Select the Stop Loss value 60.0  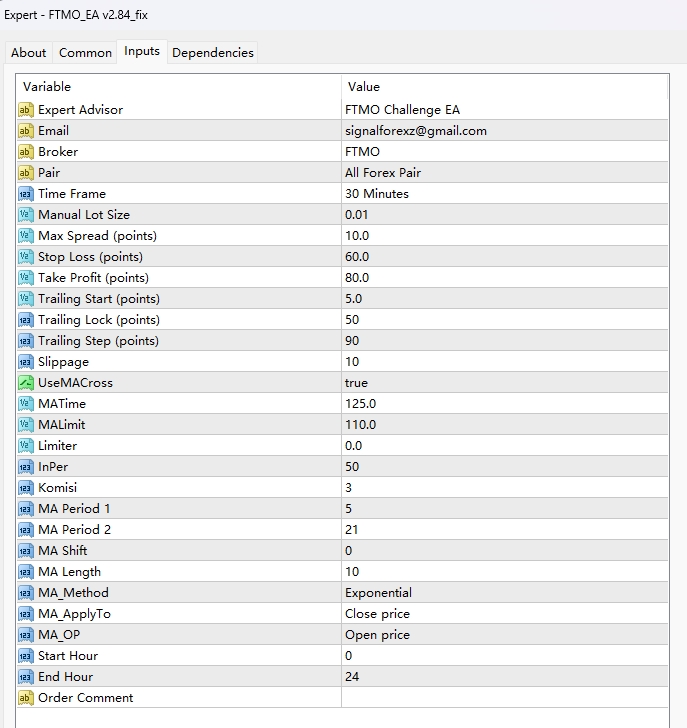[x=356, y=257]
